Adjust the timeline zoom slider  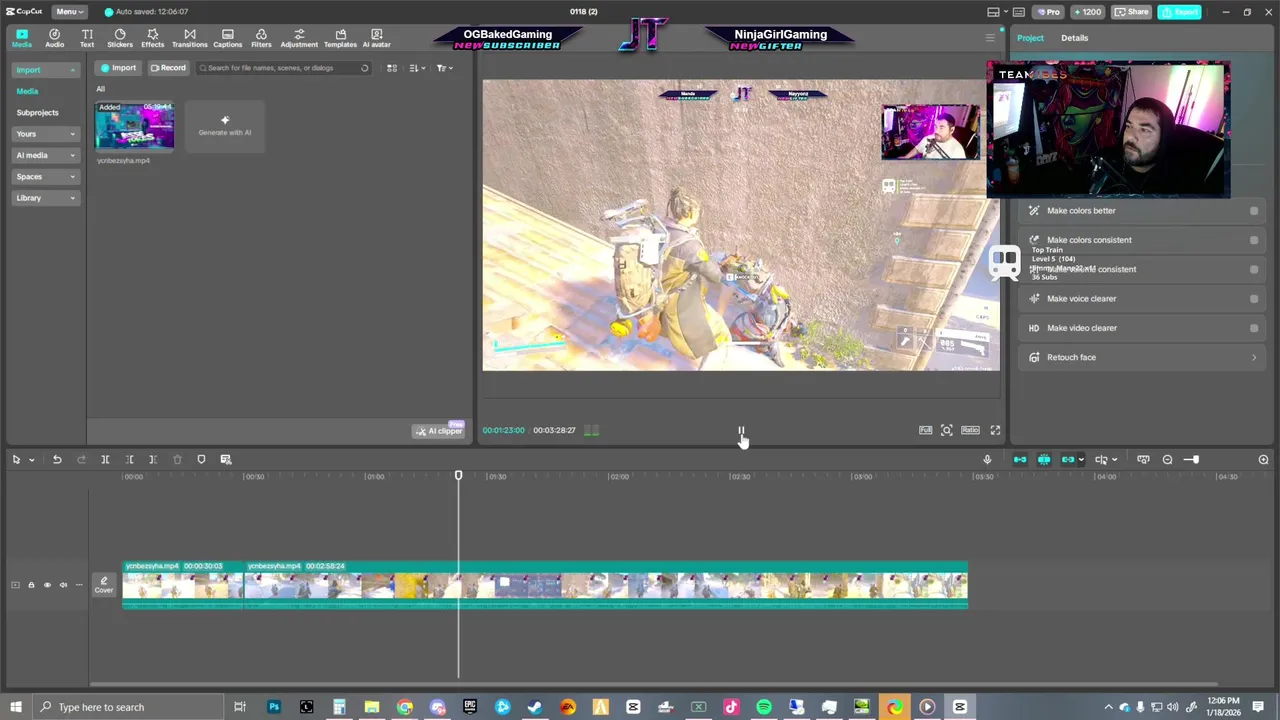click(1191, 459)
